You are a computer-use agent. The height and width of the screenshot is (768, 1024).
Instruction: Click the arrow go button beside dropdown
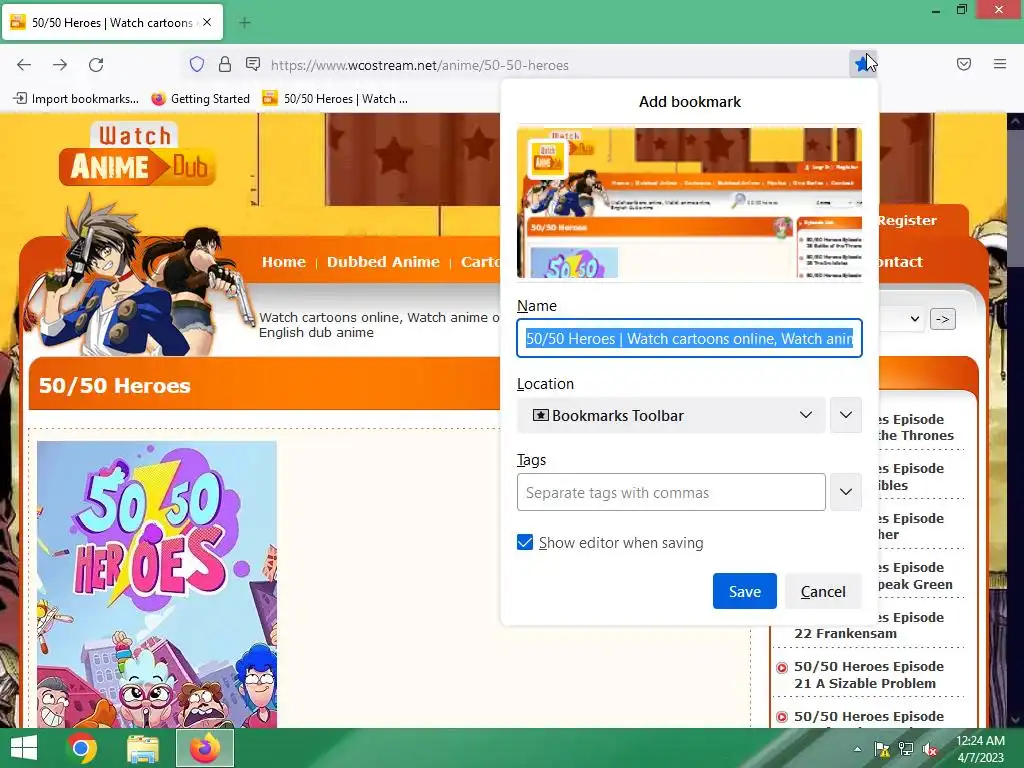coord(942,319)
